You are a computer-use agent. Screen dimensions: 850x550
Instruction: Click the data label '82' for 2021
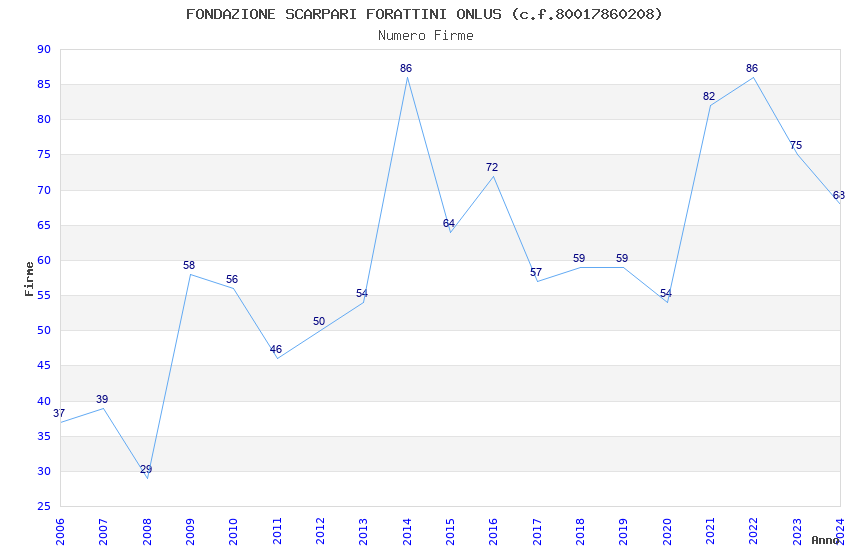point(709,96)
